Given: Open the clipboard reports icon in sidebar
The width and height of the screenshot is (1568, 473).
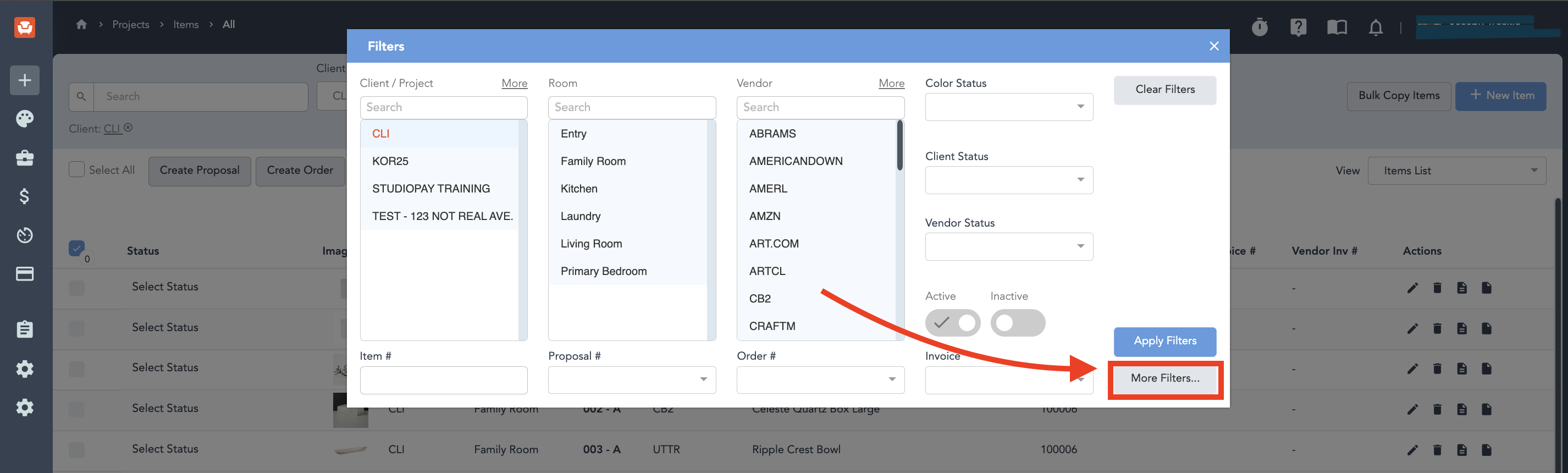Looking at the screenshot, I should pos(25,329).
